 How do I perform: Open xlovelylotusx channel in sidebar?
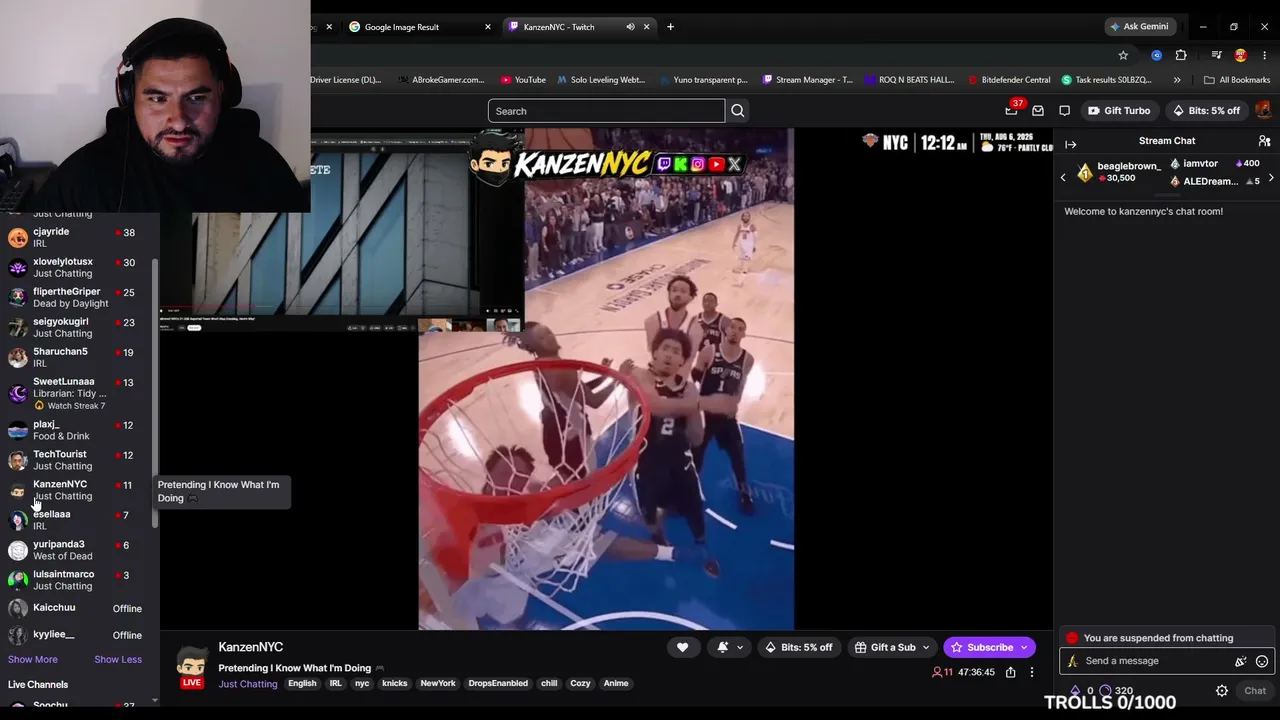pyautogui.click(x=76, y=267)
